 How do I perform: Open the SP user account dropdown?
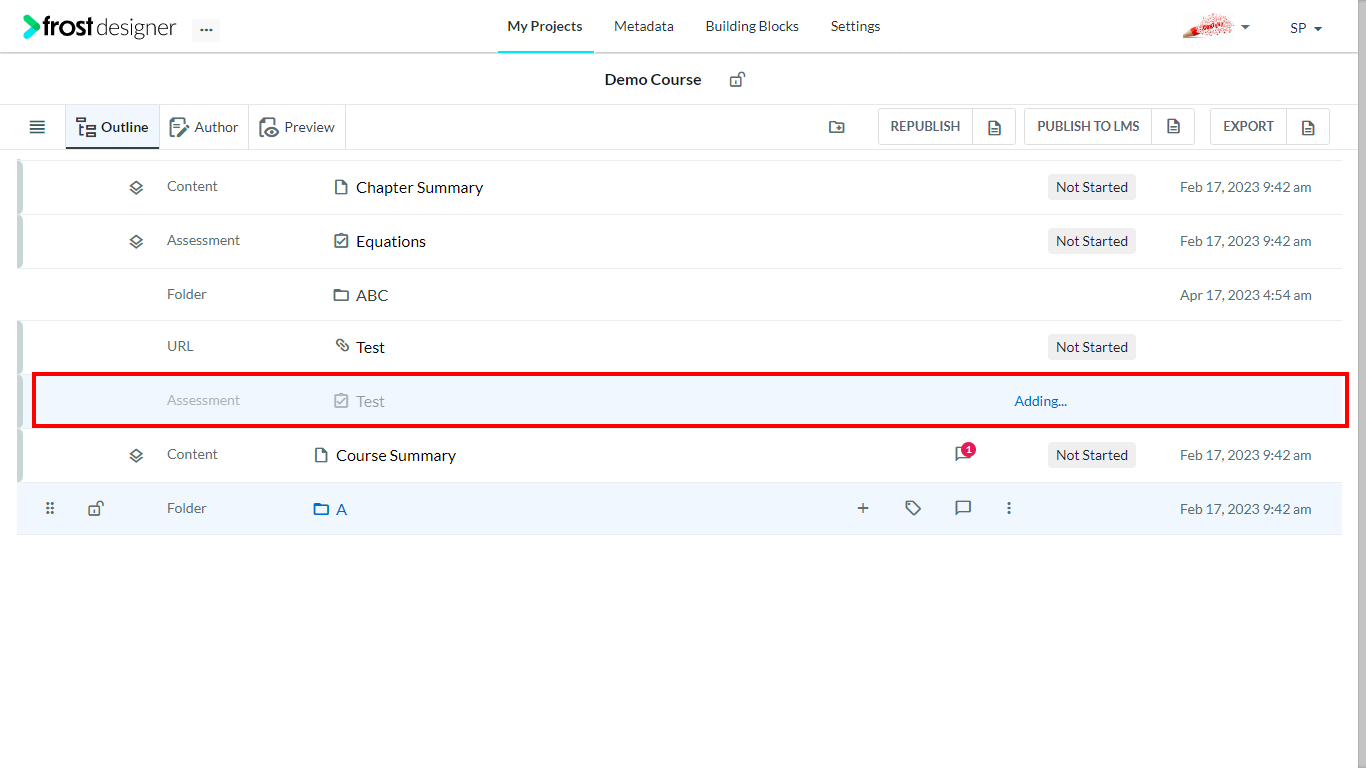click(1306, 28)
